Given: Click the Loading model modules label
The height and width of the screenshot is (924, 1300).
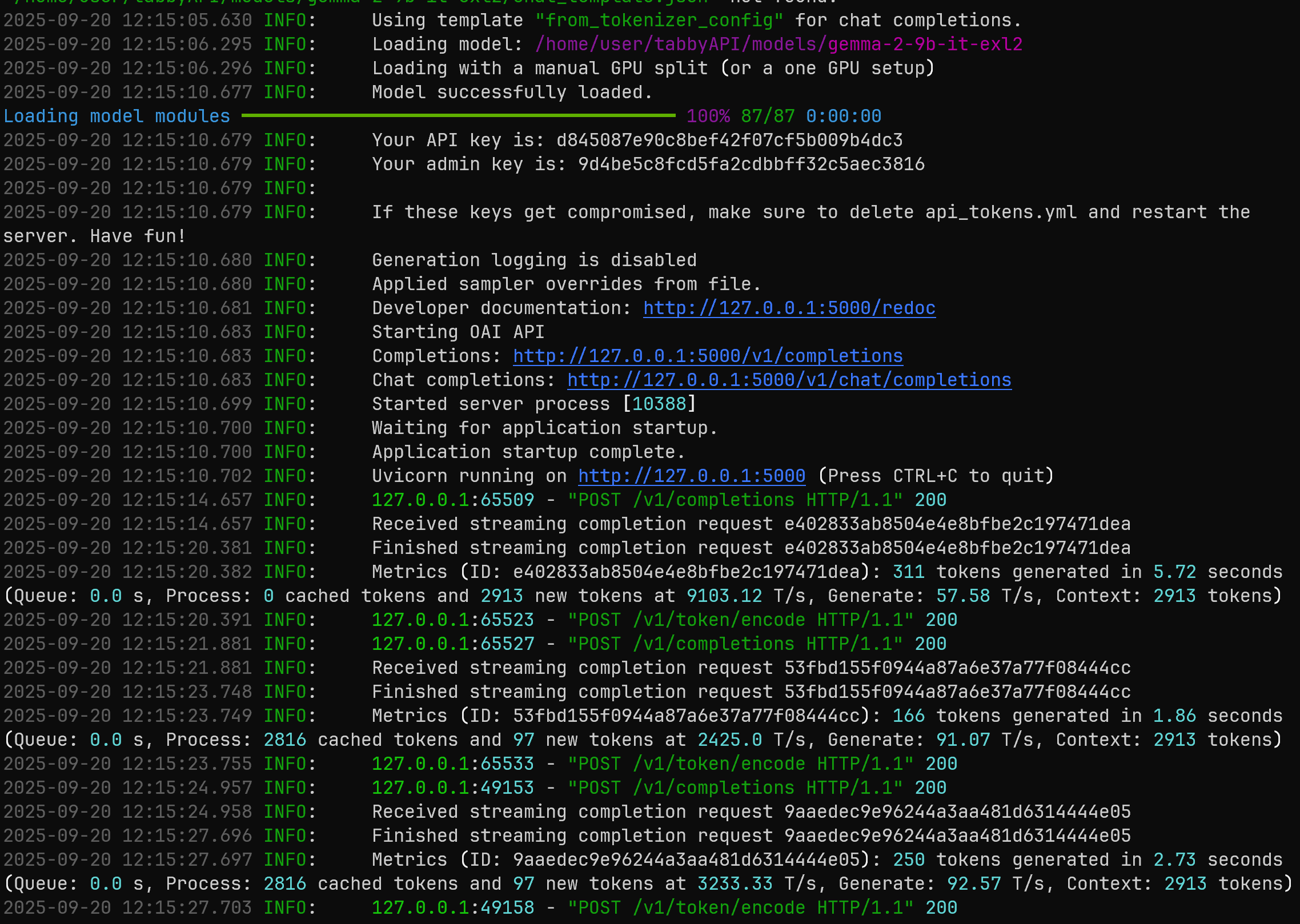Looking at the screenshot, I should pyautogui.click(x=117, y=116).
